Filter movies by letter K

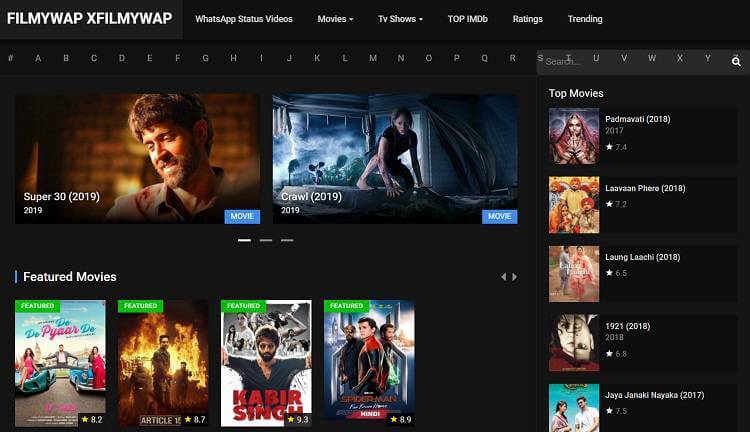click(x=317, y=58)
